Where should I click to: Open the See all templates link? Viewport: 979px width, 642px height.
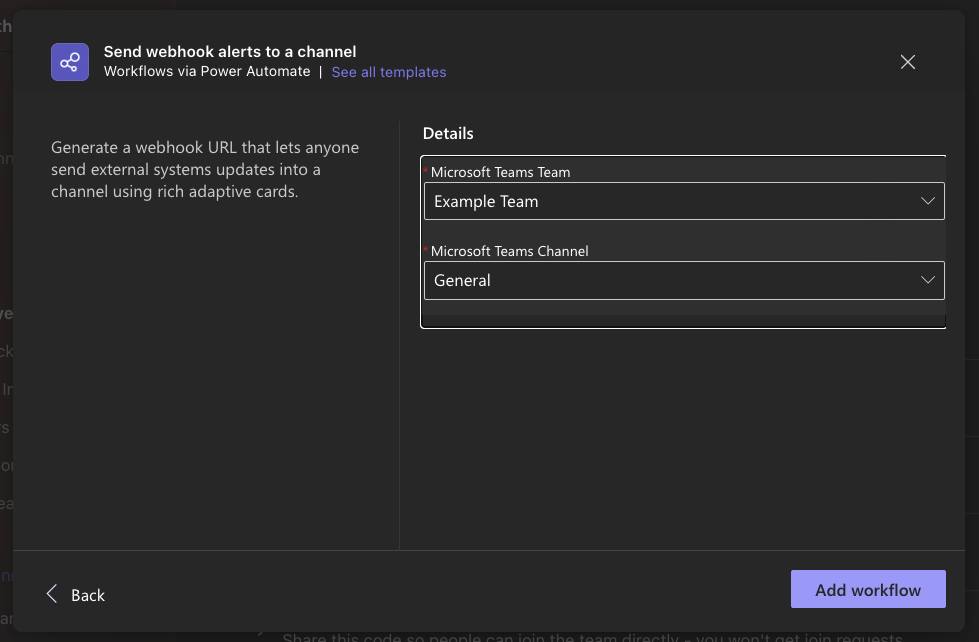[388, 72]
